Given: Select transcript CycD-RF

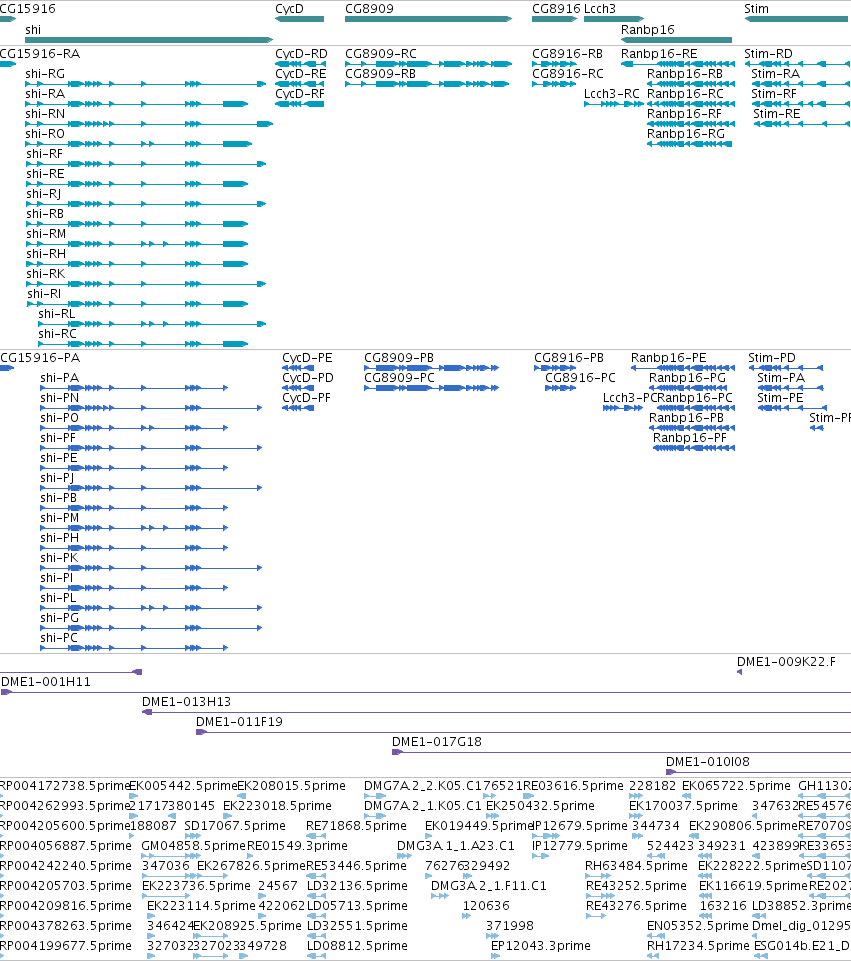Looking at the screenshot, I should point(300,104).
